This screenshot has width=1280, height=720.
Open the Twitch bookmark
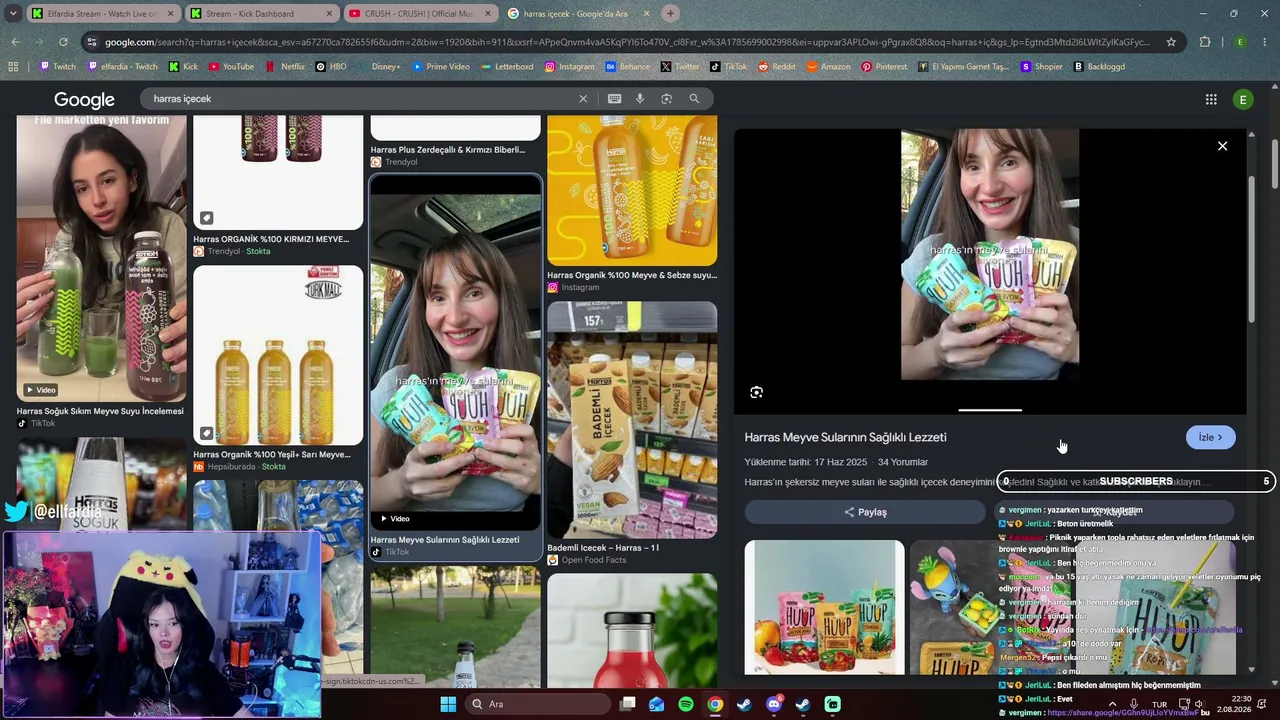(x=57, y=67)
